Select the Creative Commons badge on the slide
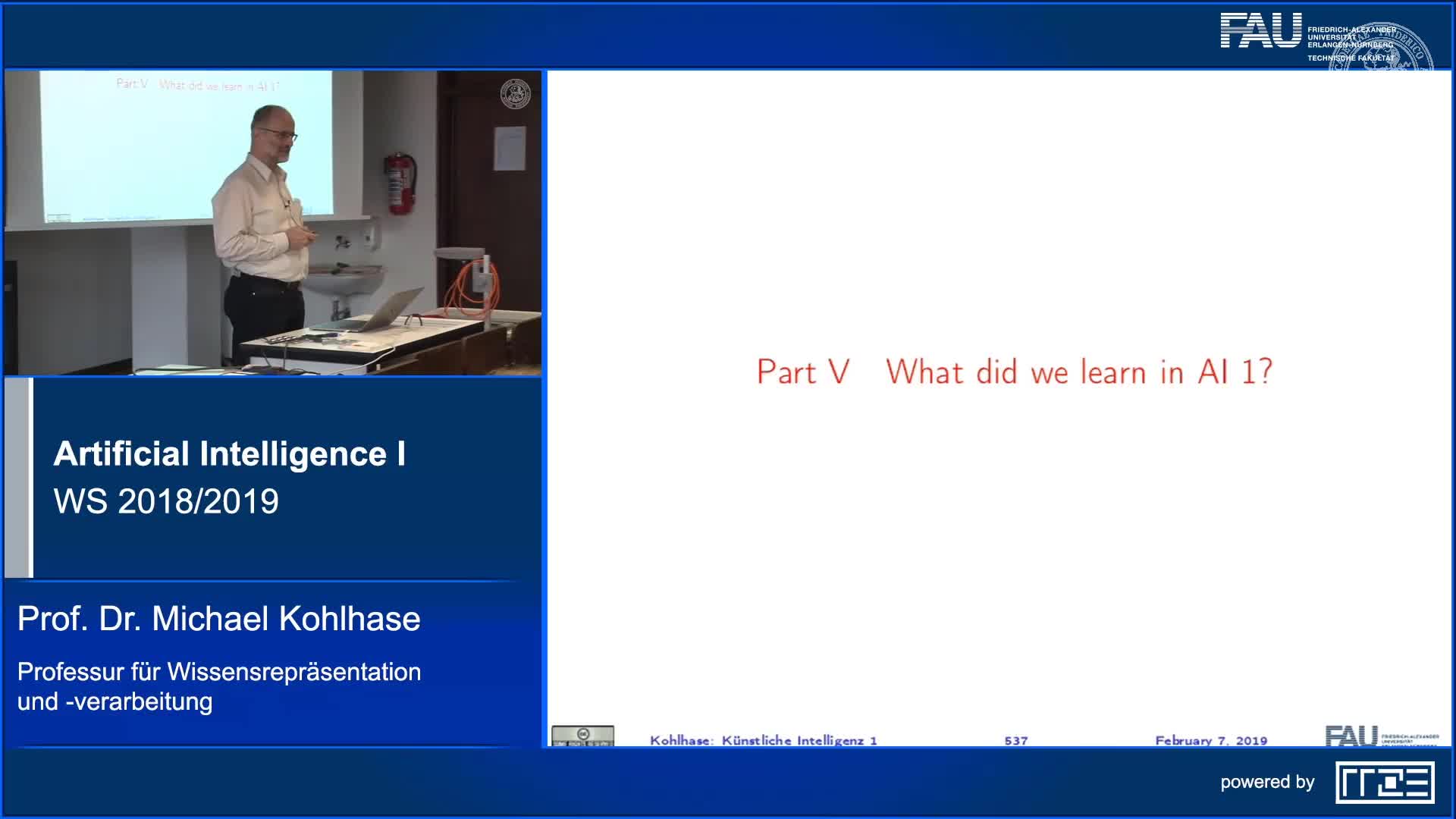 pyautogui.click(x=584, y=735)
